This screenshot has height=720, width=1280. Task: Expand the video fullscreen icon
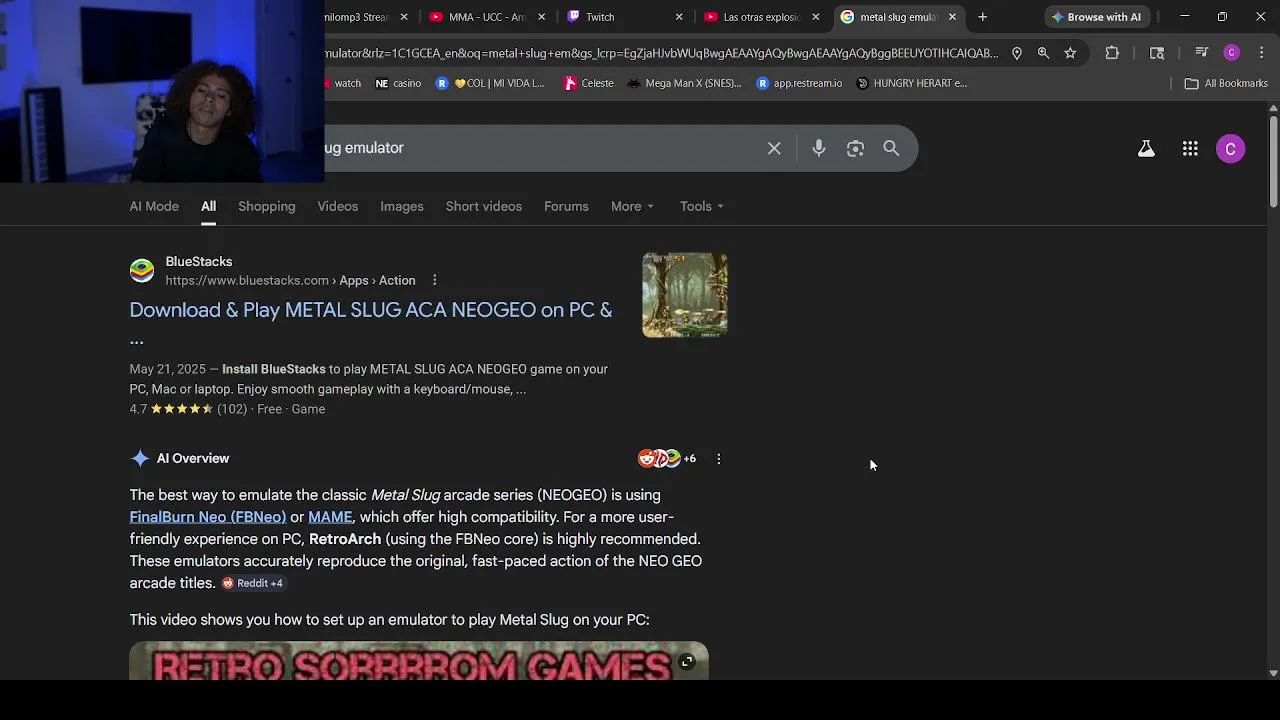click(687, 662)
